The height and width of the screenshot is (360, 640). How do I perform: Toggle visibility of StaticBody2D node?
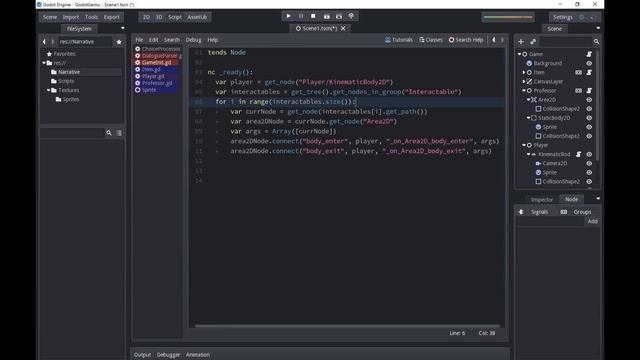(589, 118)
